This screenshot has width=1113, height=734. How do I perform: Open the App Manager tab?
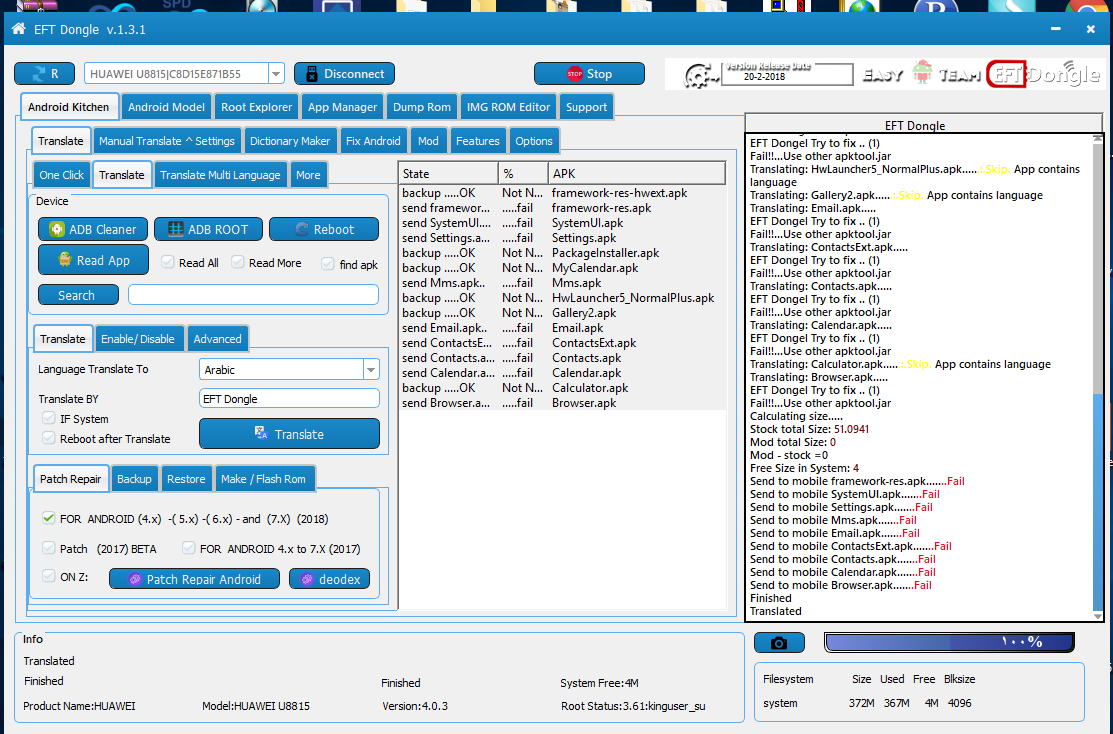pos(343,107)
